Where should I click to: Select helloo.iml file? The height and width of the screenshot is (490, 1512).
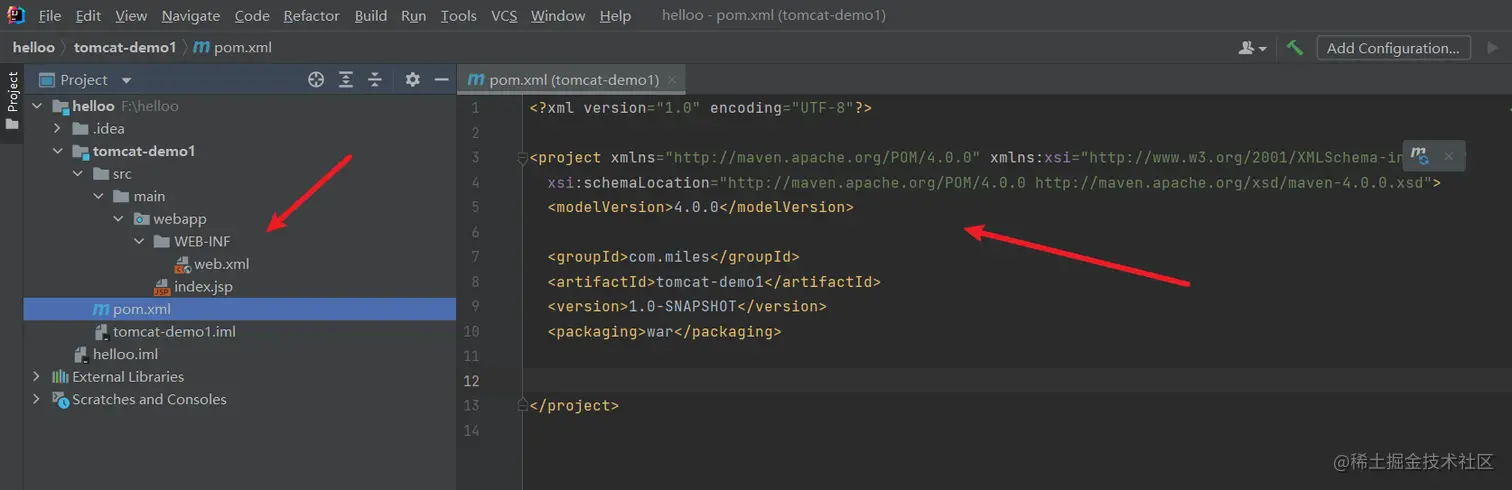pos(125,354)
